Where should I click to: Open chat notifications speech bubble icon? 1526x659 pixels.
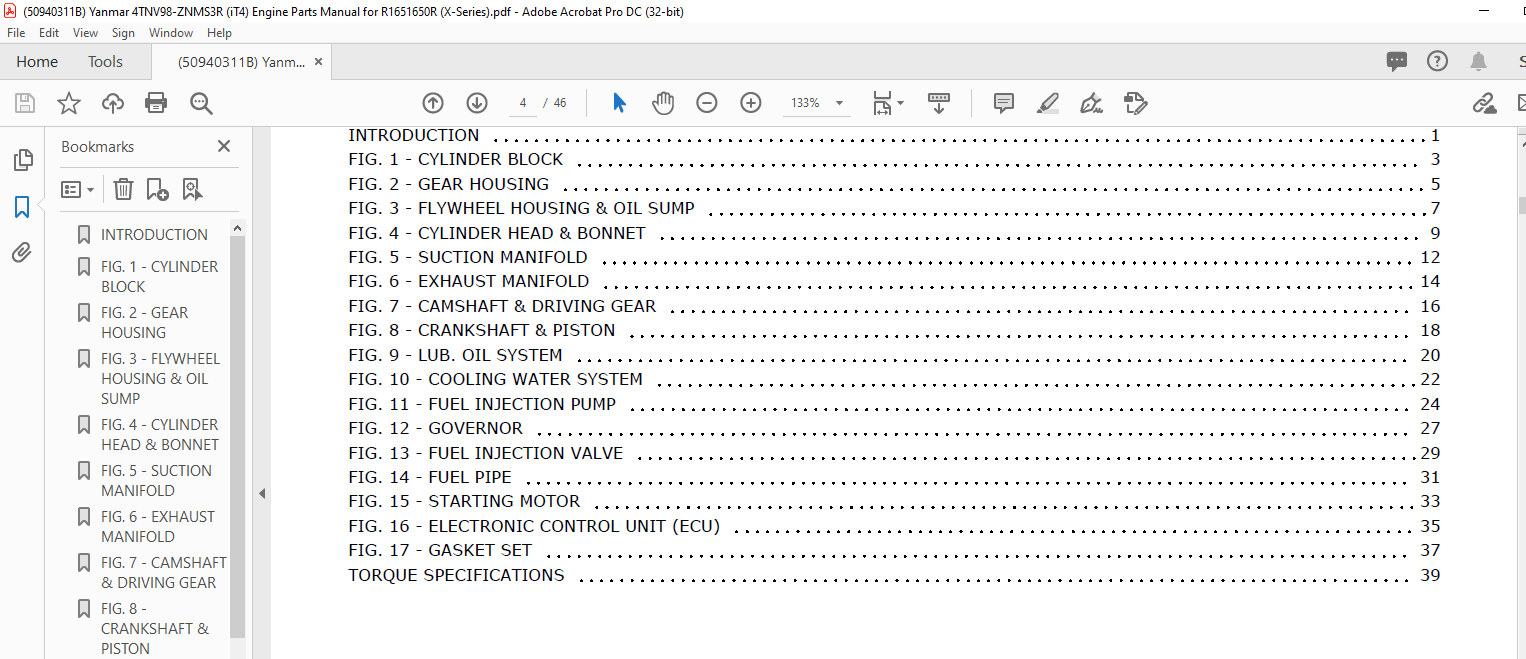coord(1397,61)
